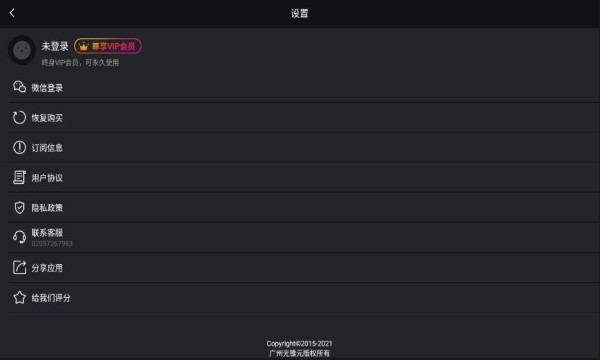Viewport: 600px width, 360px height.
Task: Click the restore purchase circular arrow icon
Action: point(20,117)
